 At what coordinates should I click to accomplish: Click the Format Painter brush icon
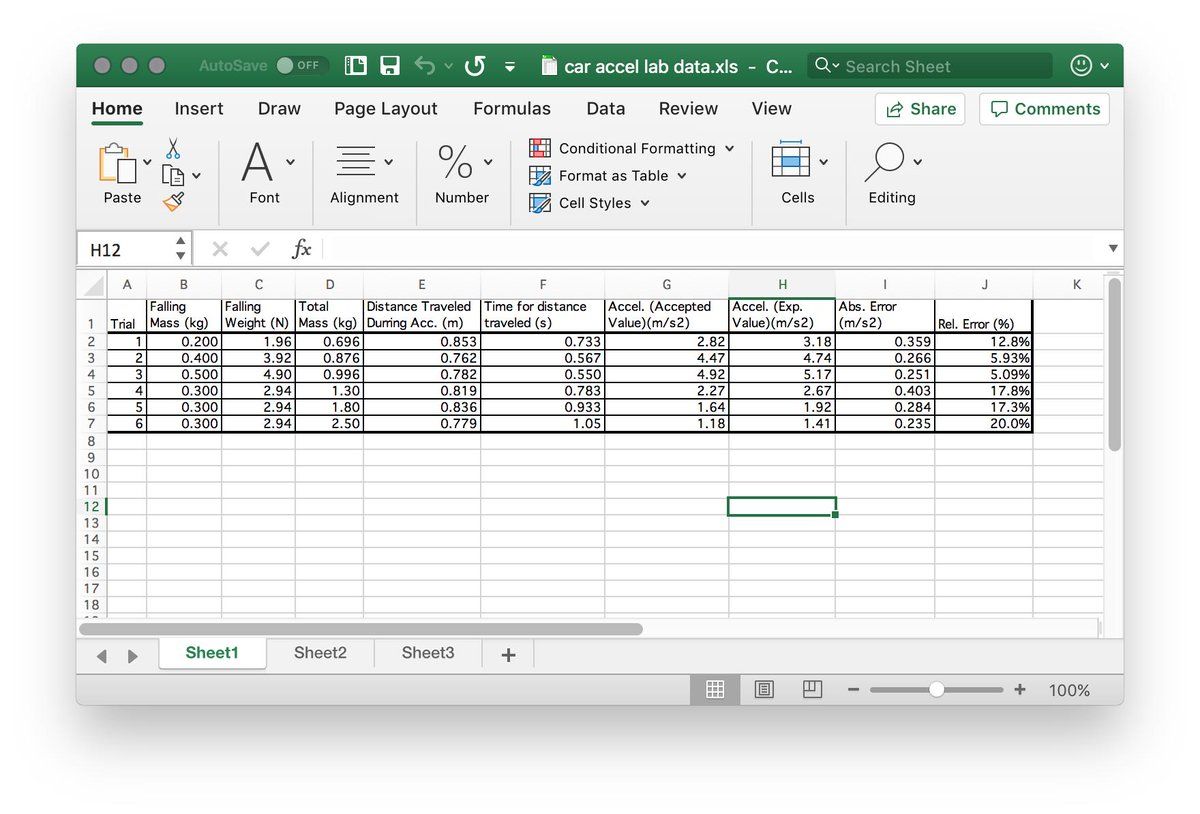pyautogui.click(x=174, y=201)
